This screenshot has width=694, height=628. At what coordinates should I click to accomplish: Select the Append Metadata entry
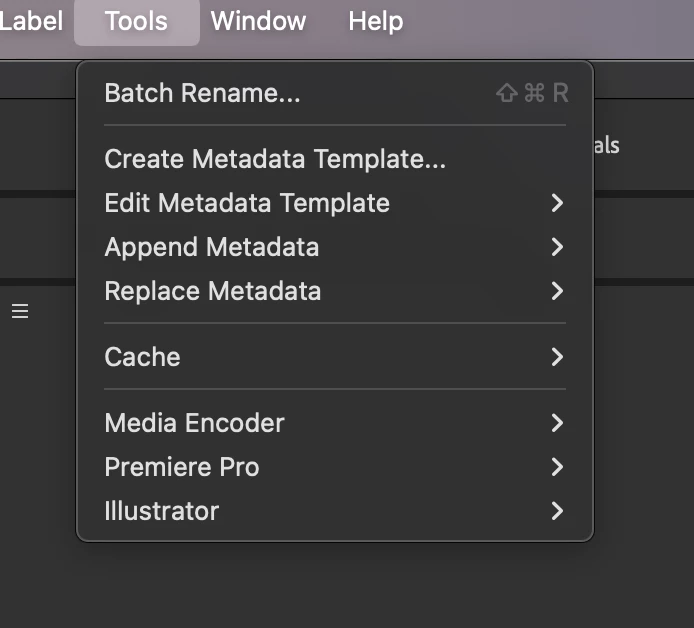click(x=212, y=247)
